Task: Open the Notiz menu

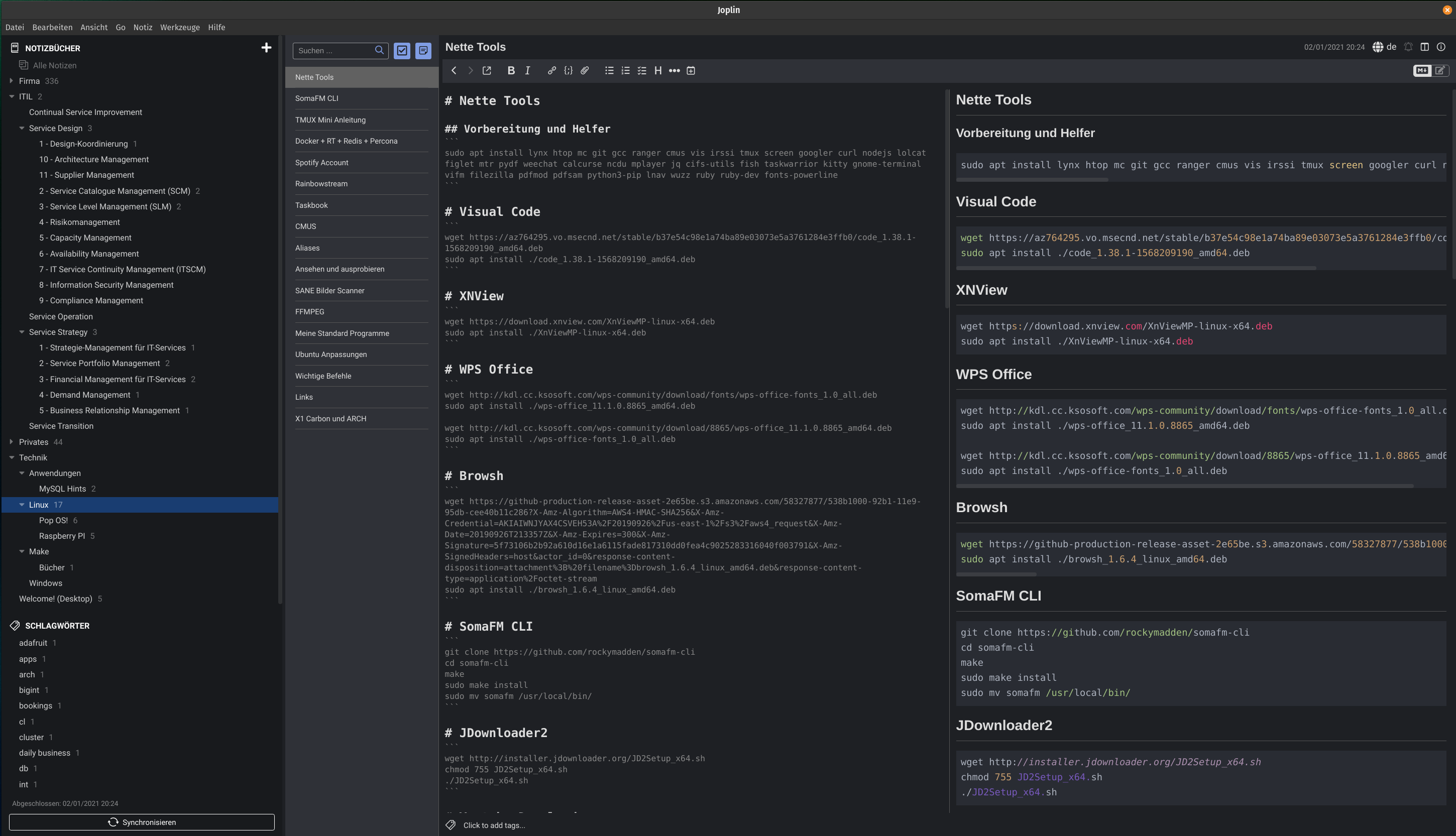Action: (143, 27)
